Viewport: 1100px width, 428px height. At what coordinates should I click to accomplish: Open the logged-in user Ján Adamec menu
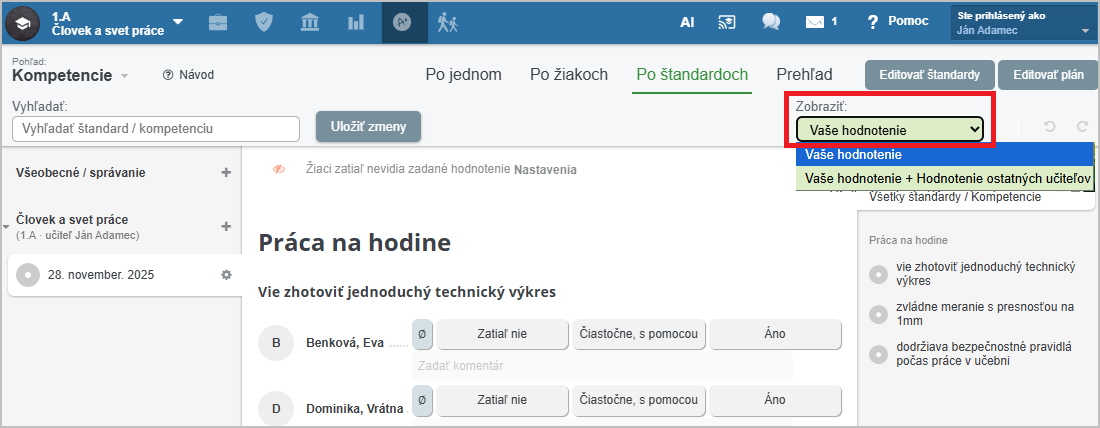1022,23
